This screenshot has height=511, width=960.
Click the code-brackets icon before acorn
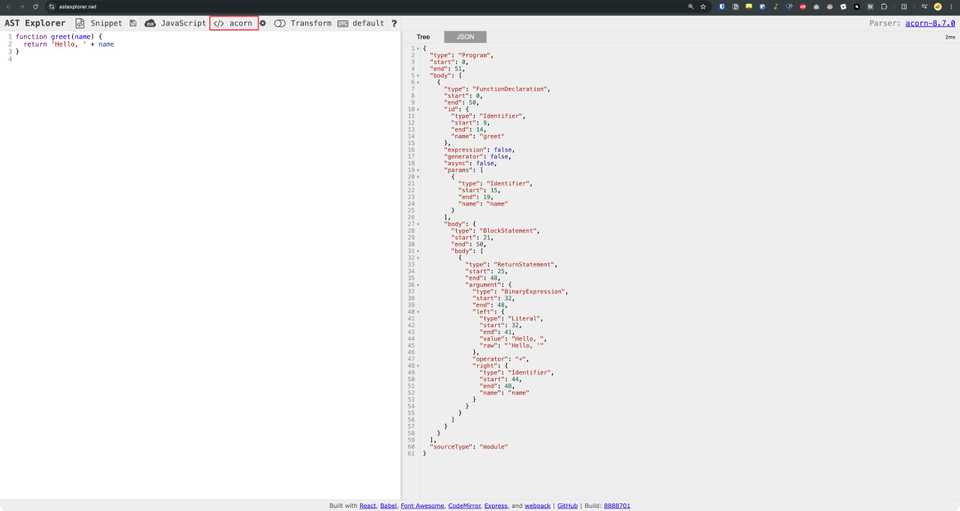tap(219, 23)
